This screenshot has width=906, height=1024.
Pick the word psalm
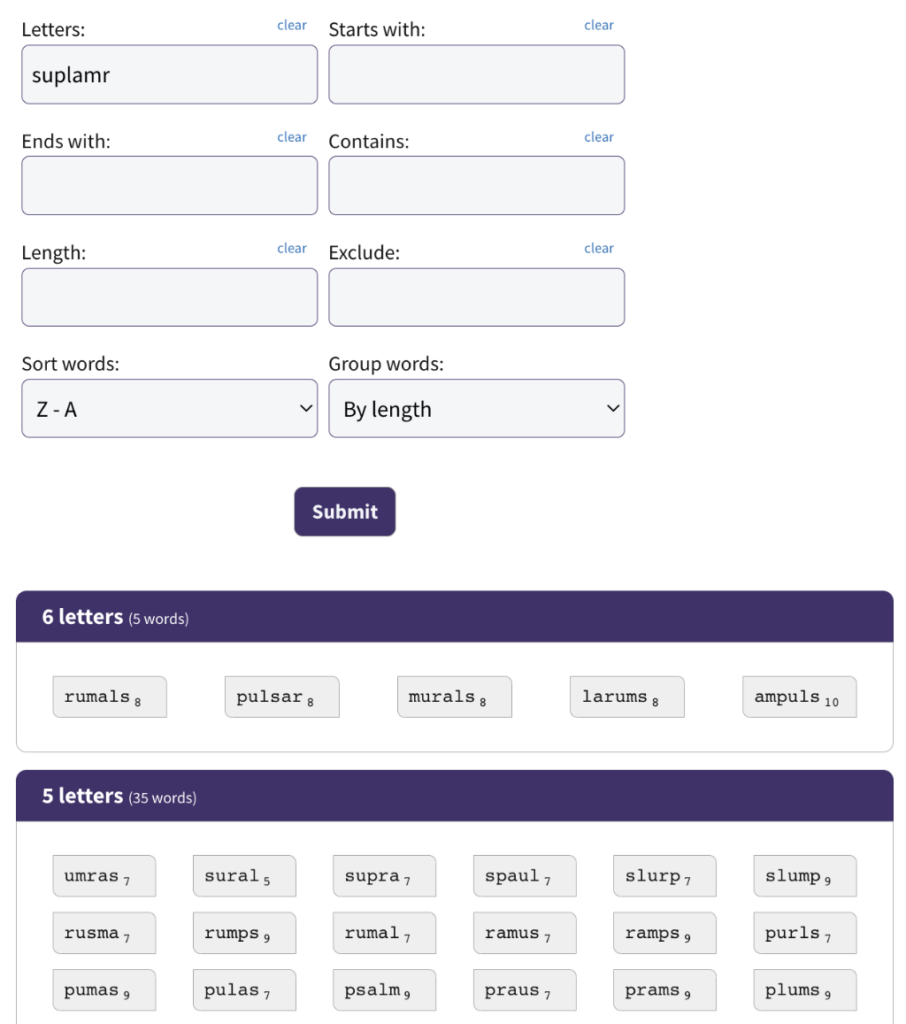(x=383, y=990)
